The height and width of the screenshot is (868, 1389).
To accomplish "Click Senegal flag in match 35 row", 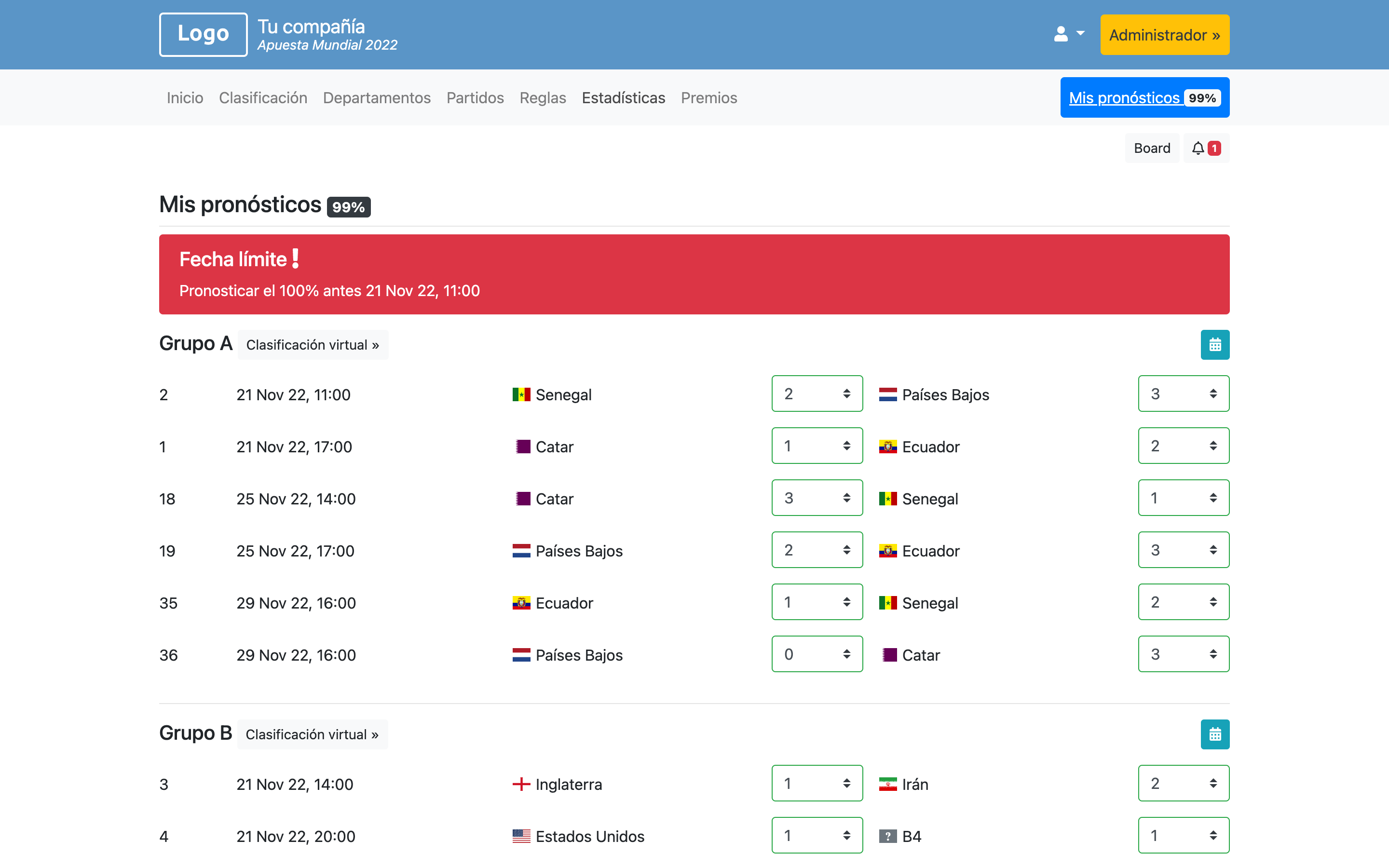I will [x=887, y=603].
